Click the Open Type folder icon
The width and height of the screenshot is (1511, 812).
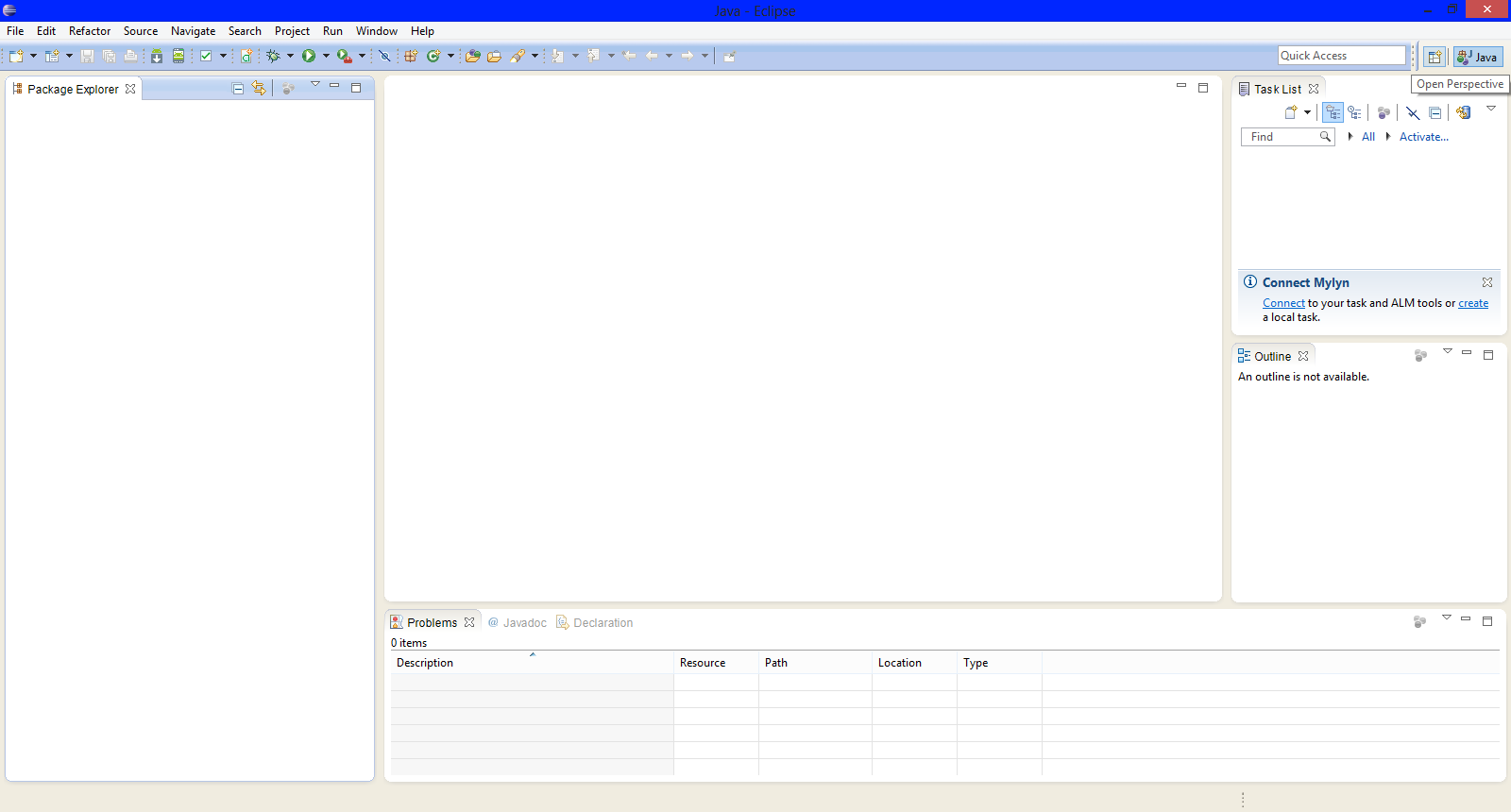473,57
